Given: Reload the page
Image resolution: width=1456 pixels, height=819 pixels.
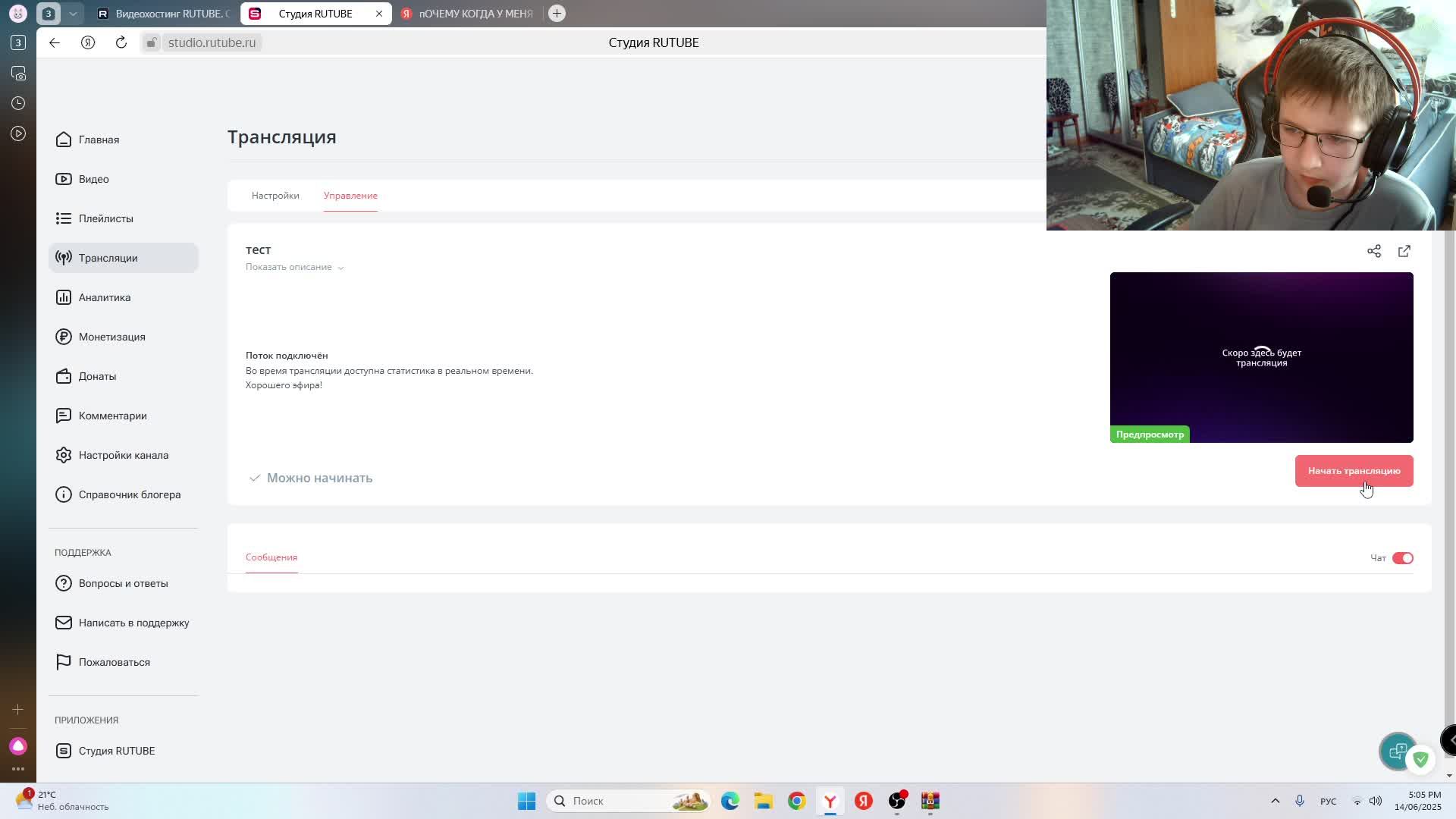Looking at the screenshot, I should pyautogui.click(x=121, y=42).
